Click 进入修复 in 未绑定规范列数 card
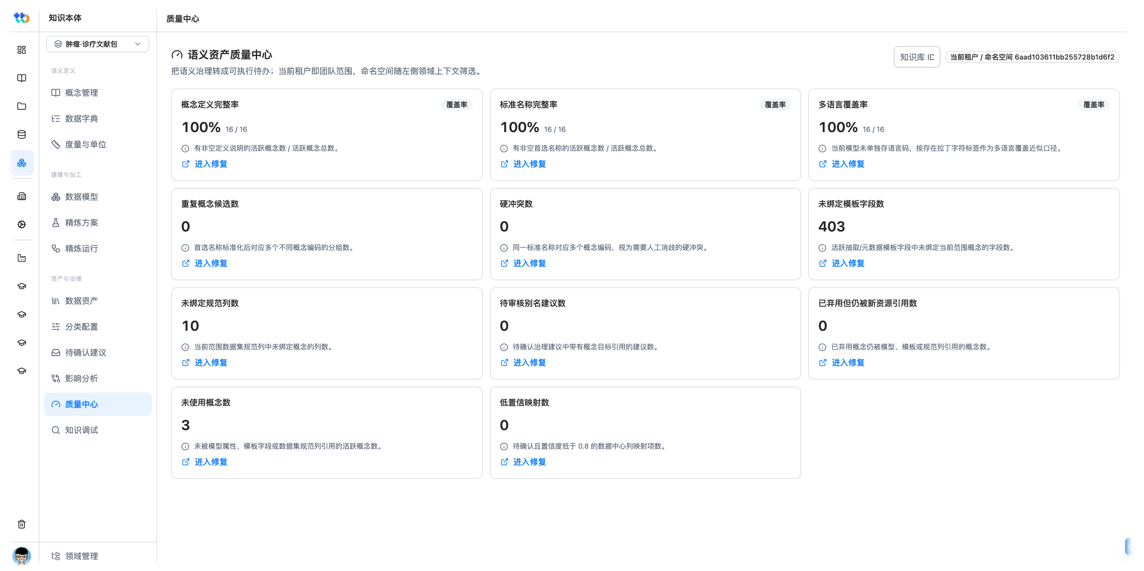 coord(205,362)
